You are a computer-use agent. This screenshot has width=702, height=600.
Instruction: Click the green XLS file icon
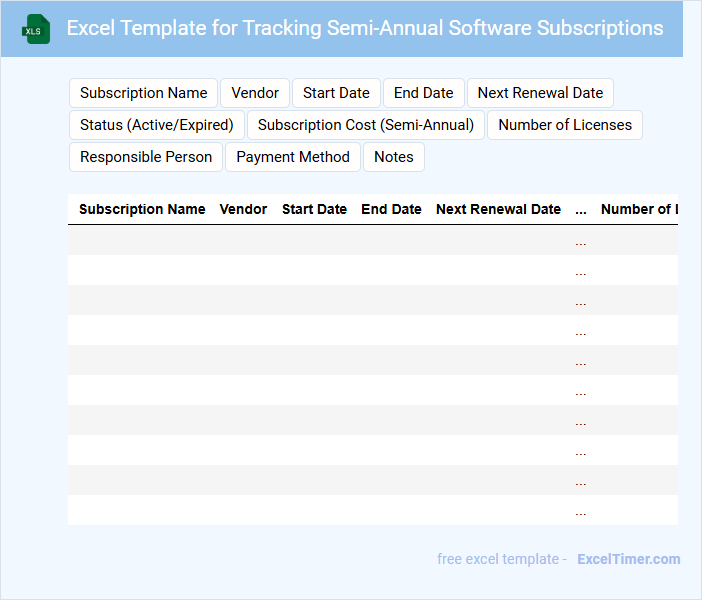(36, 29)
